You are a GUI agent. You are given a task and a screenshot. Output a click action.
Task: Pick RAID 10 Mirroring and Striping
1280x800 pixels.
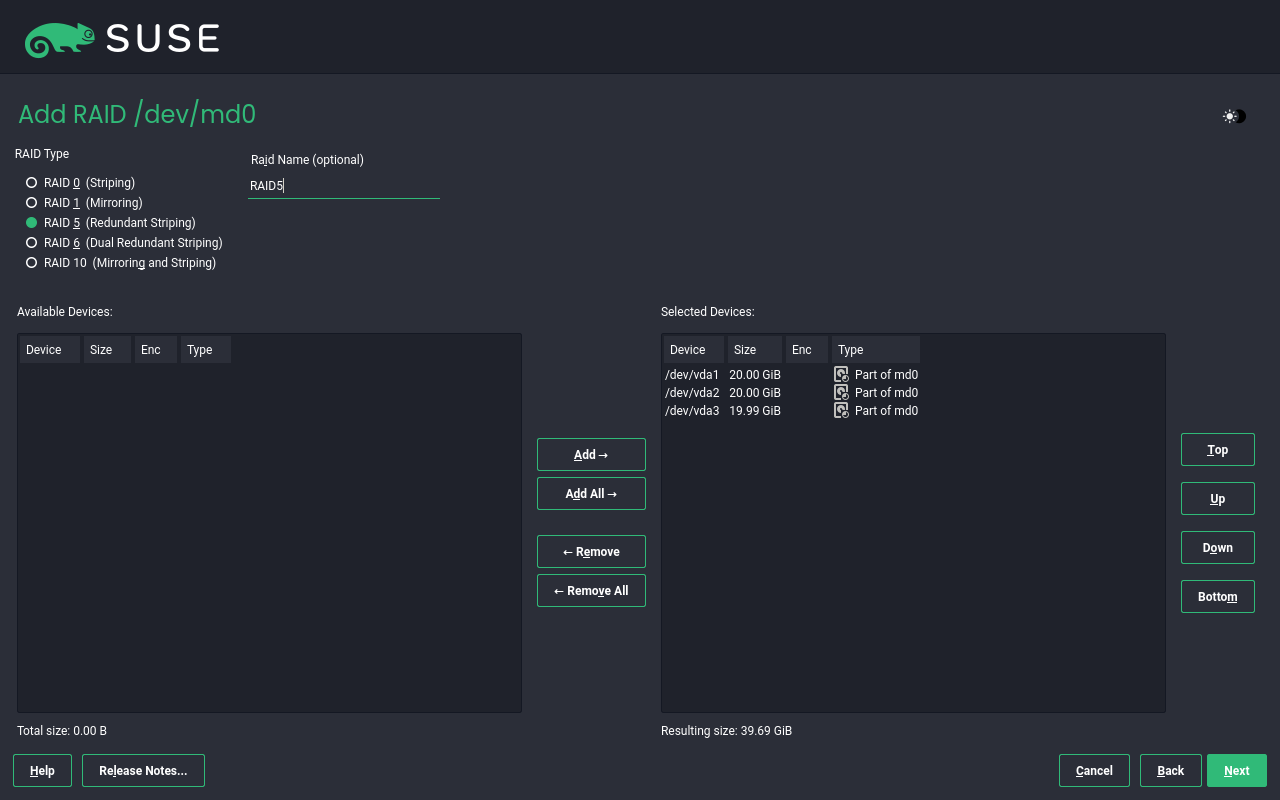(x=32, y=263)
